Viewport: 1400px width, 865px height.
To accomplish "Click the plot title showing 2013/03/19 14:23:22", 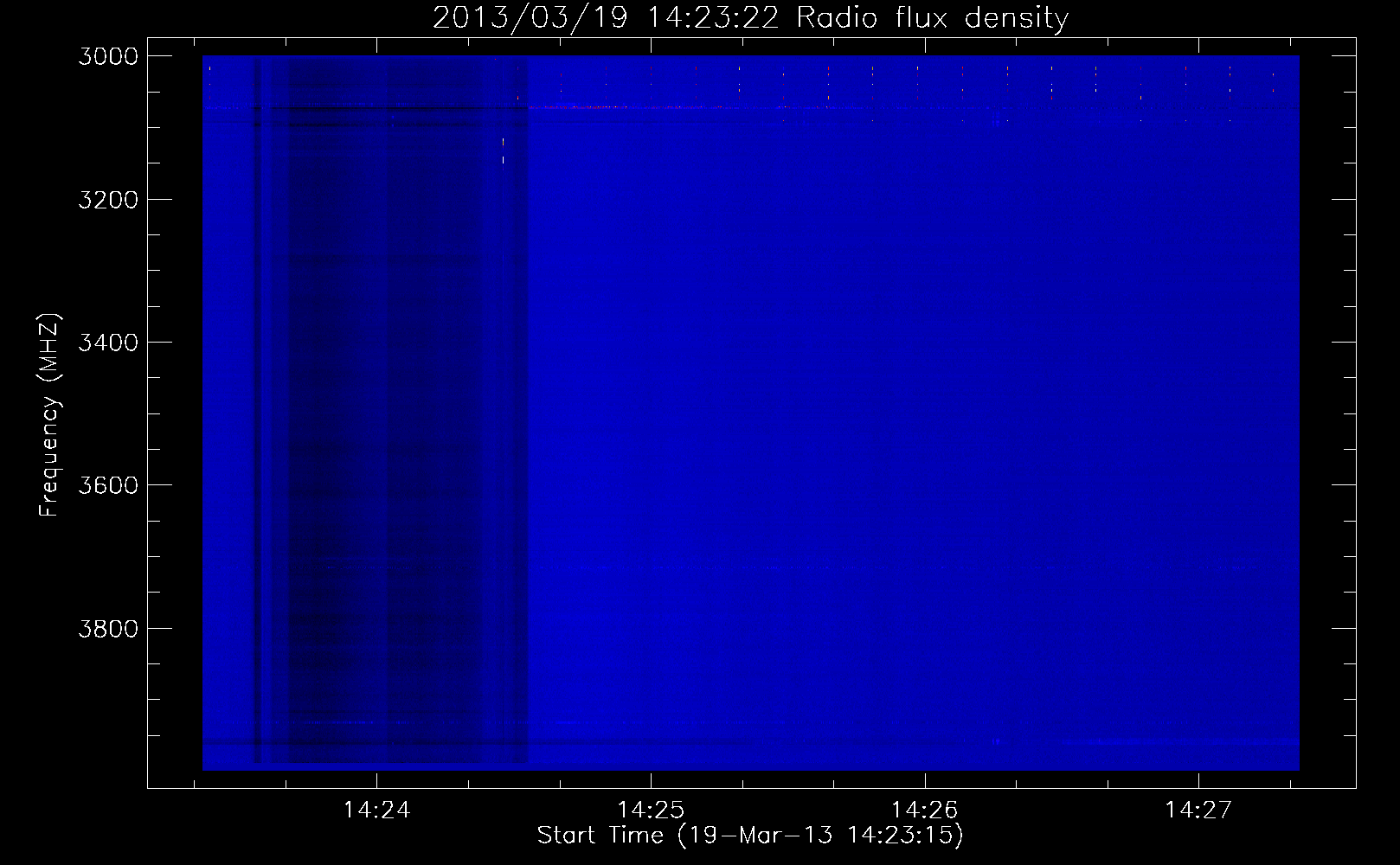I will tap(750, 17).
